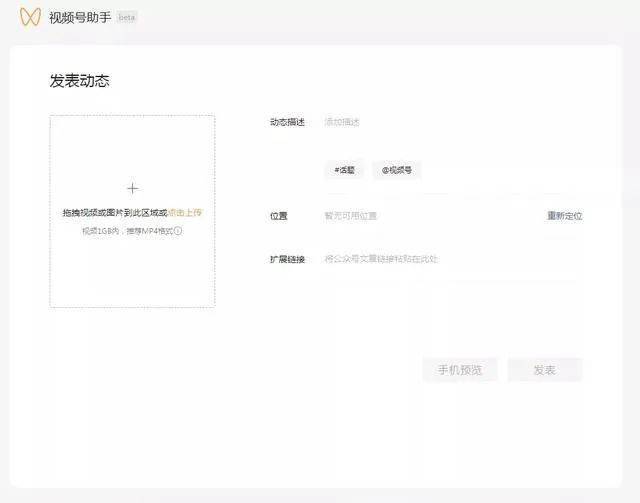640x503 pixels.
Task: Click the 位置 field label
Action: 278,216
